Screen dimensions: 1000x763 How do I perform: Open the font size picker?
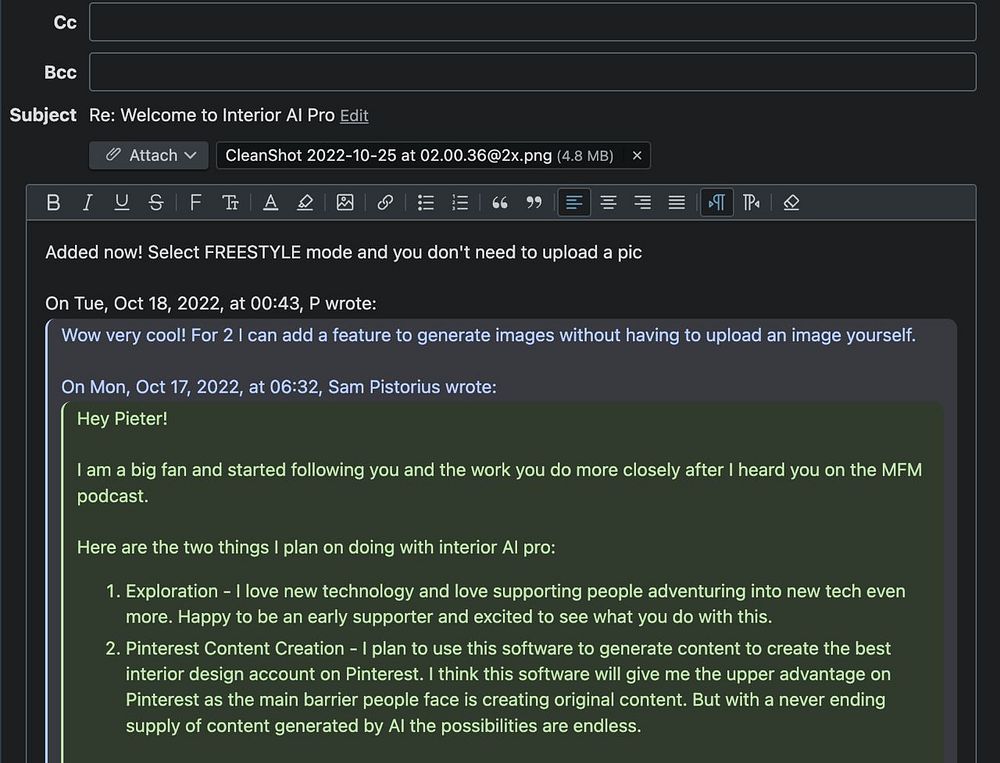tap(230, 203)
